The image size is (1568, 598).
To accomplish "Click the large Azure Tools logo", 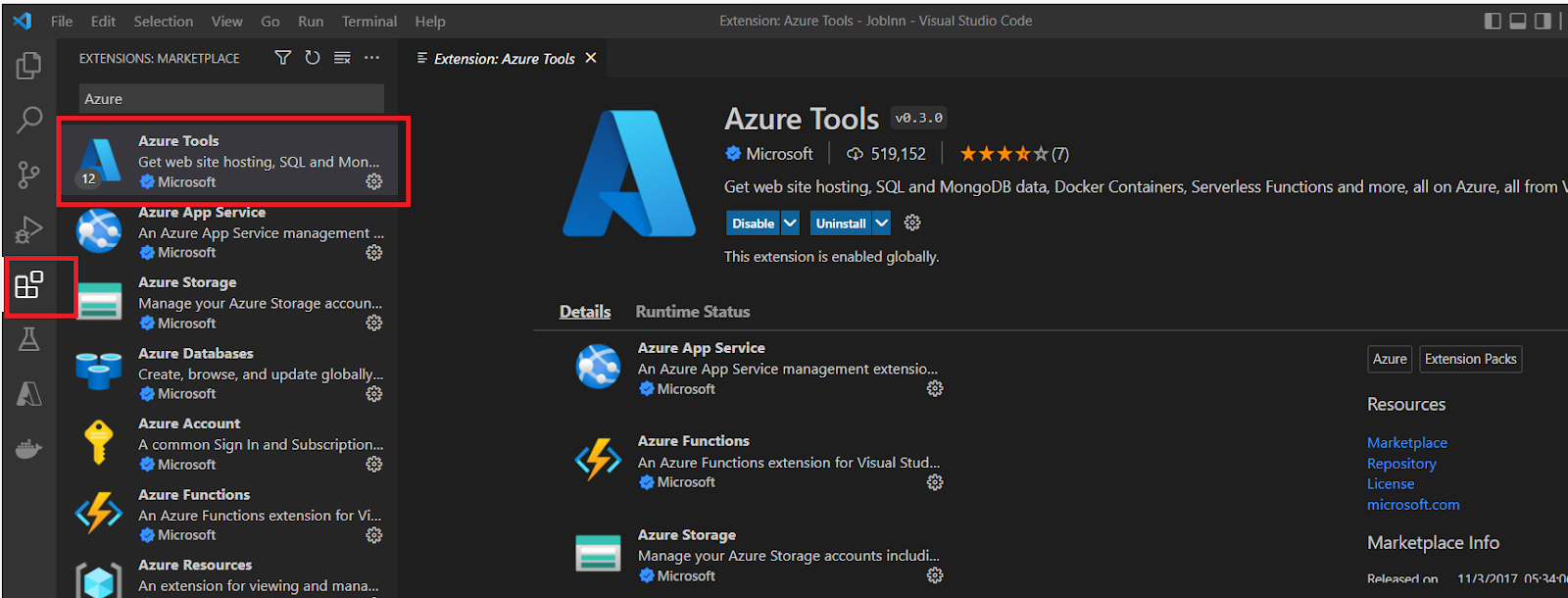I will point(629,174).
